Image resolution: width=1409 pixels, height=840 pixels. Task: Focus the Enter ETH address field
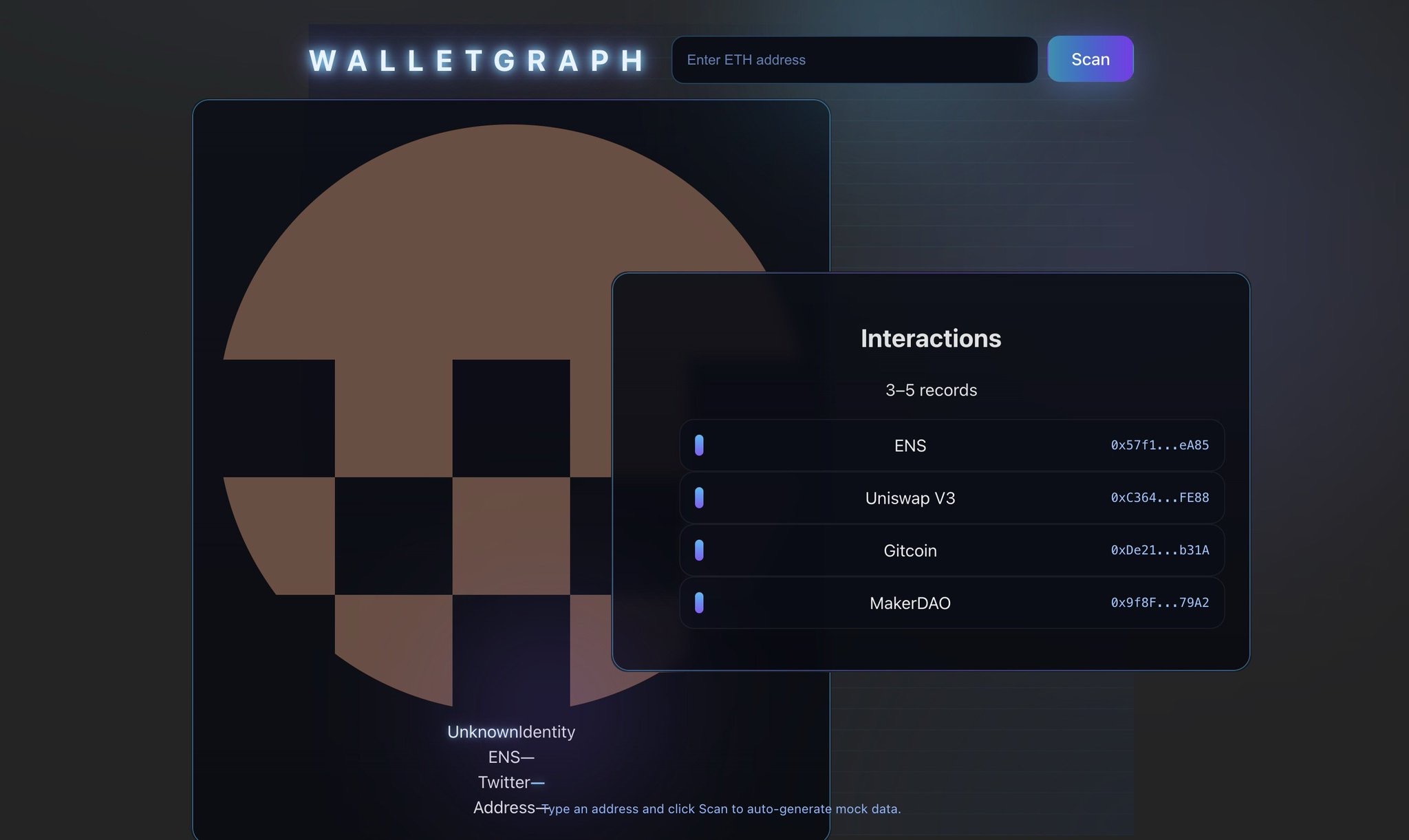(854, 60)
